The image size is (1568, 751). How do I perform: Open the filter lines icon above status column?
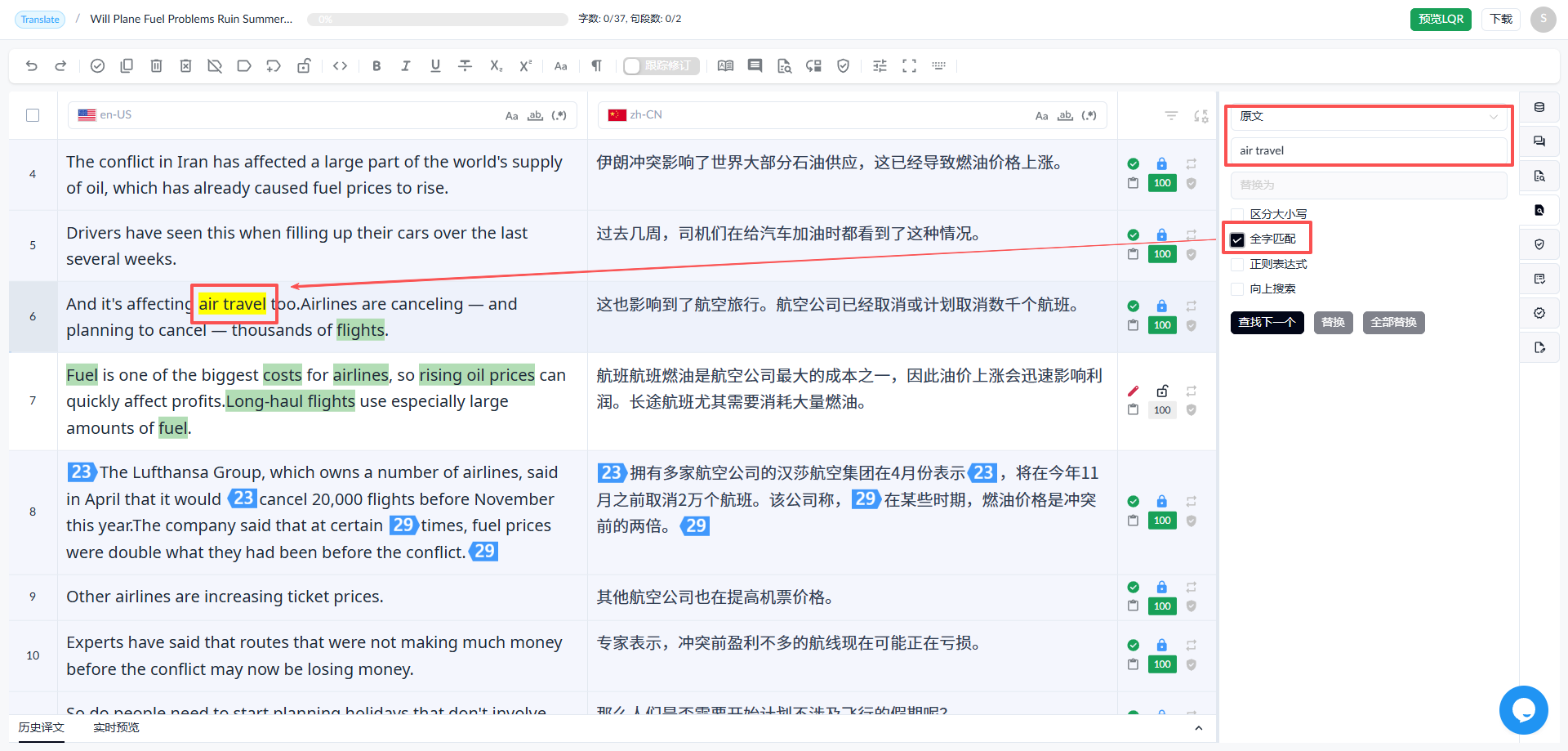(1171, 116)
